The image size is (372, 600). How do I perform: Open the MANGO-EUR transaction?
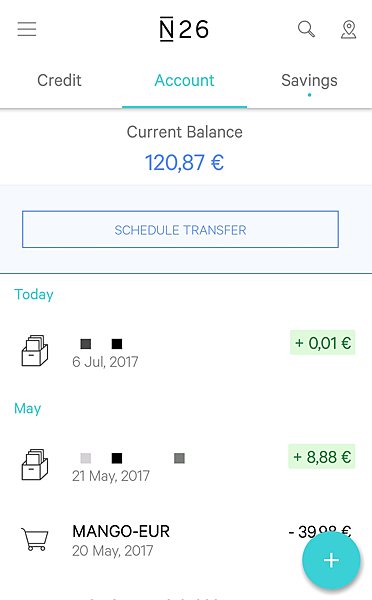pyautogui.click(x=186, y=540)
